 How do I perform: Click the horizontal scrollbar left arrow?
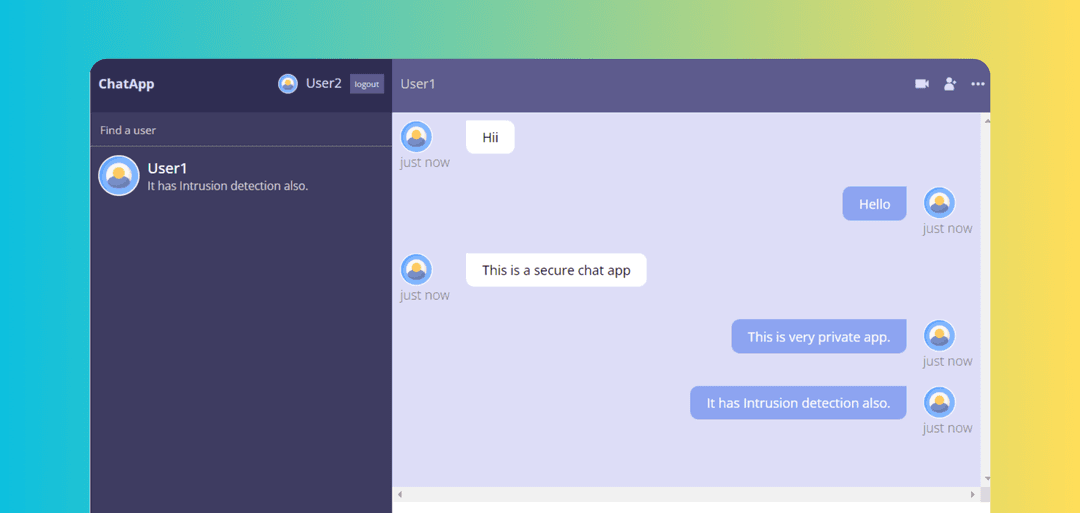(400, 494)
